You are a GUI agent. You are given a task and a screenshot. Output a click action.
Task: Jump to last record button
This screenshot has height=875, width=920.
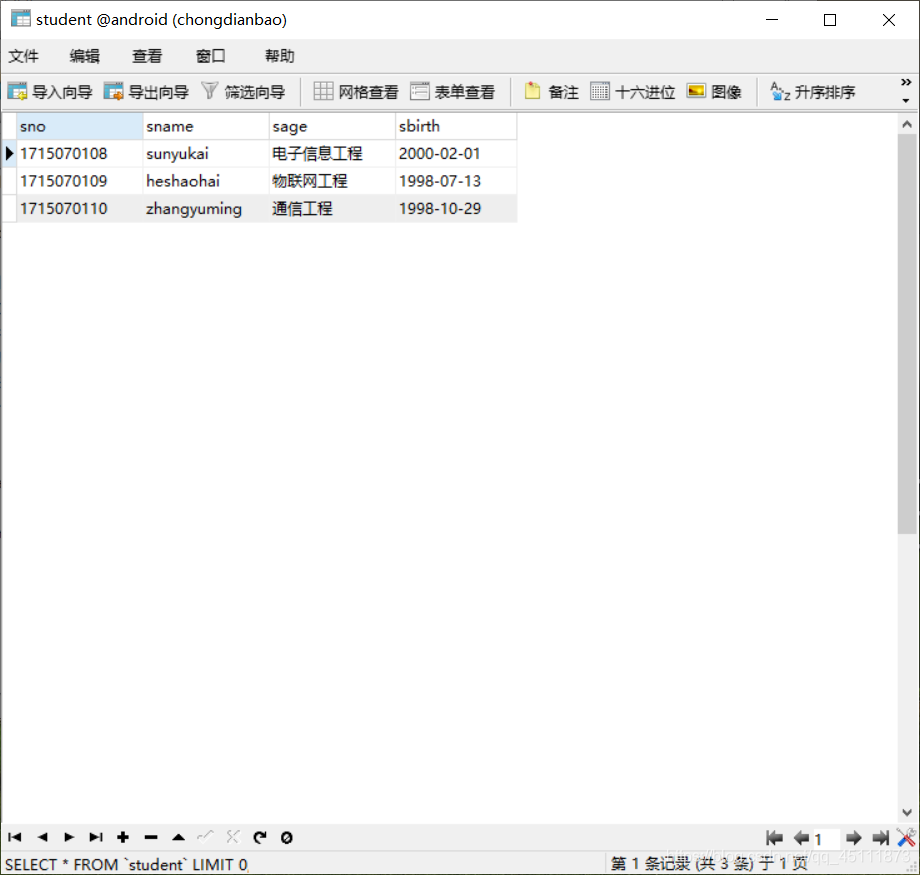click(x=96, y=837)
